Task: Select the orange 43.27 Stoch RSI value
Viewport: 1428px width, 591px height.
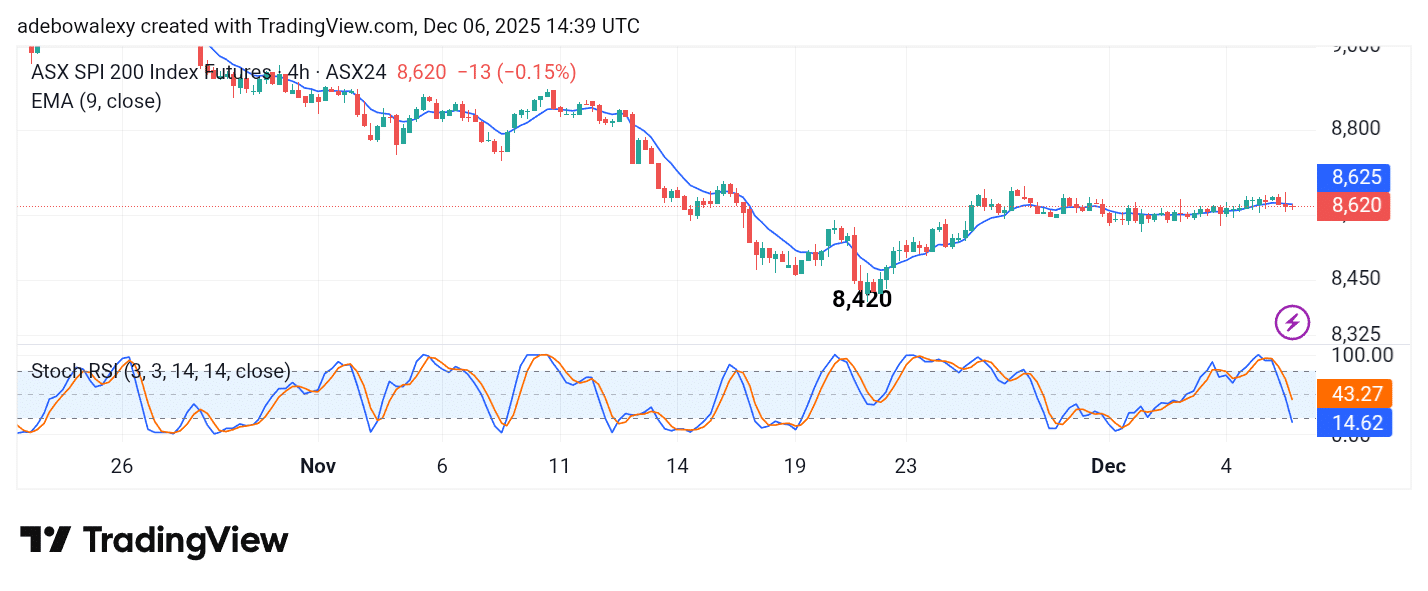Action: [1355, 394]
